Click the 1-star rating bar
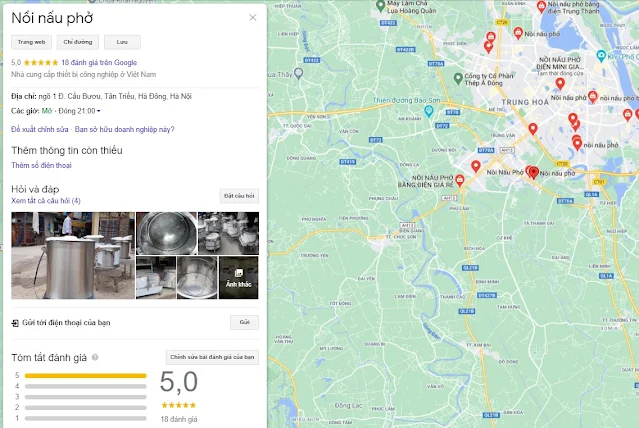 click(x=86, y=418)
